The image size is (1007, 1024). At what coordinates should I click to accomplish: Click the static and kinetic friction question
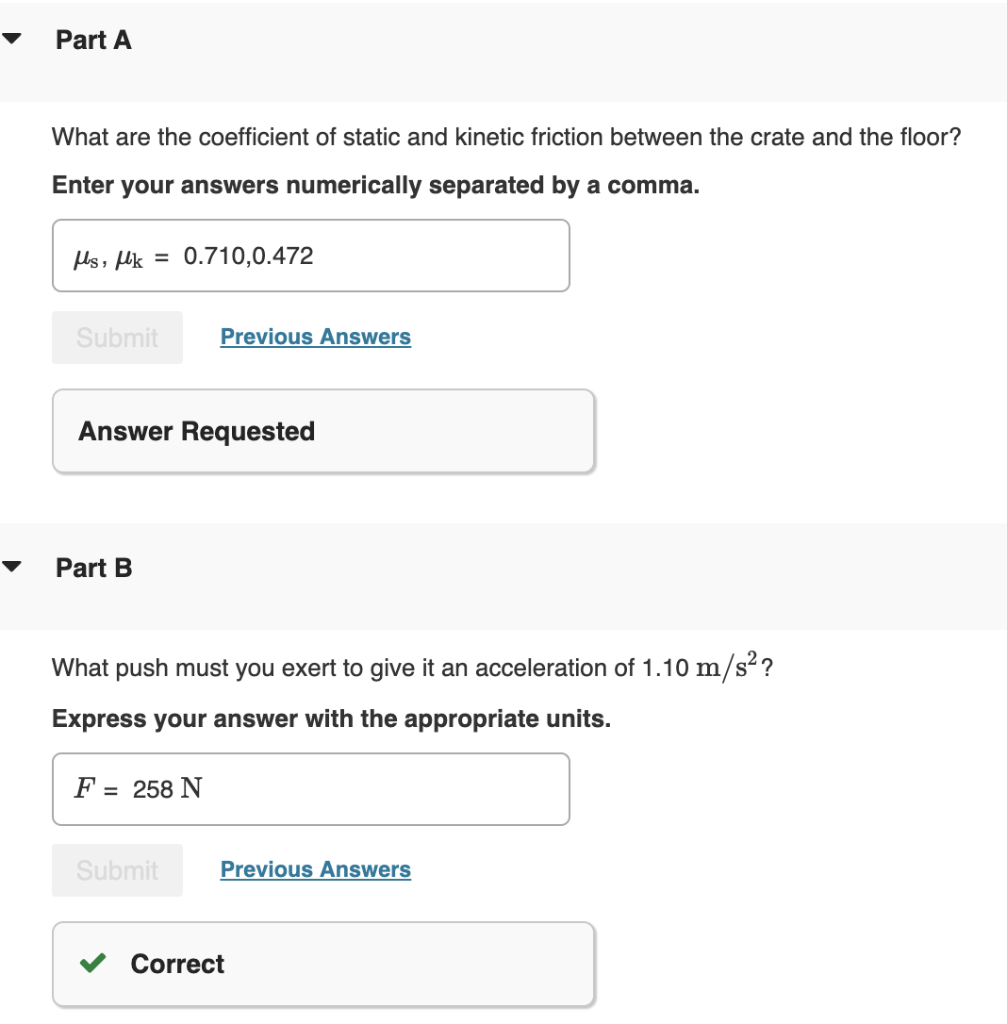click(x=505, y=137)
